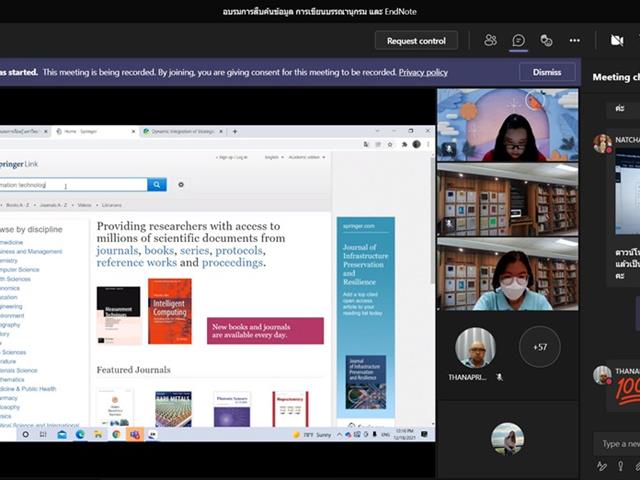The image size is (640, 480).
Task: Open Books A-Z menu item
Action: (18, 205)
